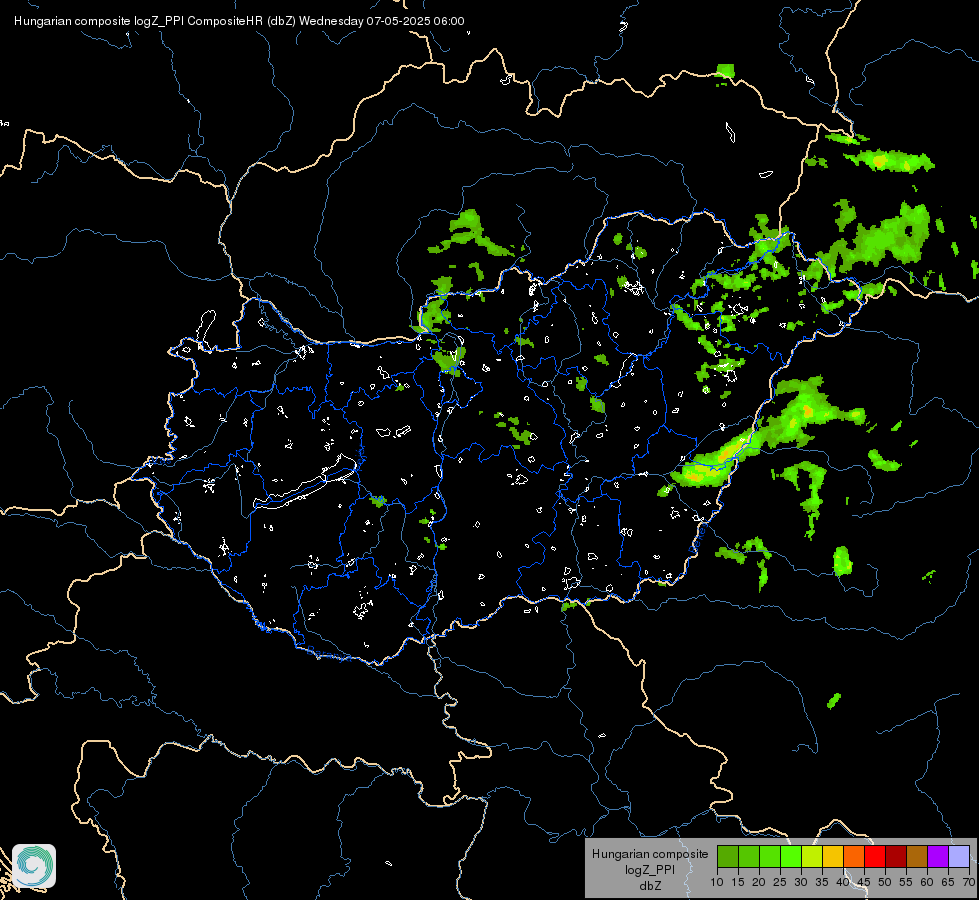Click the '70' value under the legend
Screen dimensions: 979x900
pyautogui.click(x=969, y=882)
